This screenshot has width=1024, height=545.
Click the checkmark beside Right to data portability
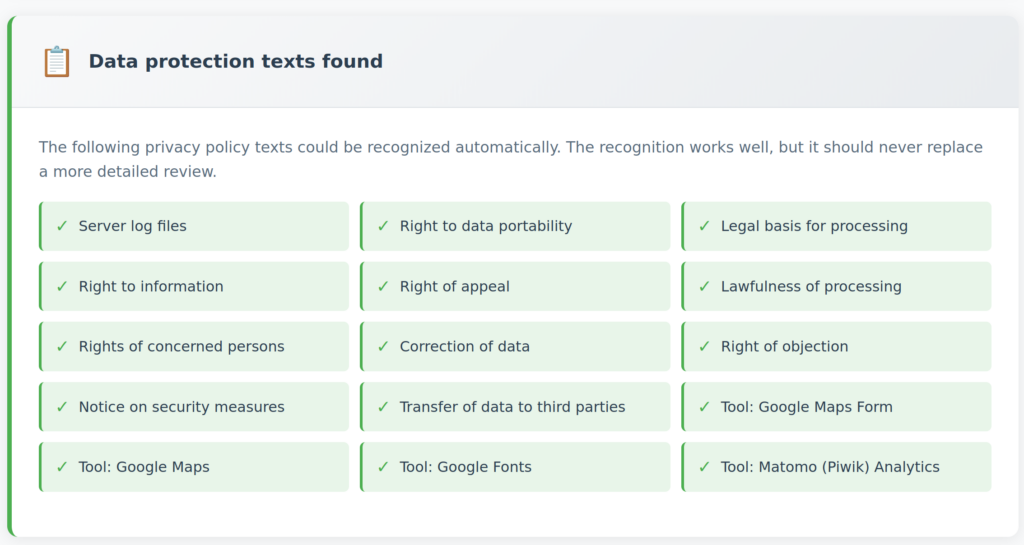[383, 226]
